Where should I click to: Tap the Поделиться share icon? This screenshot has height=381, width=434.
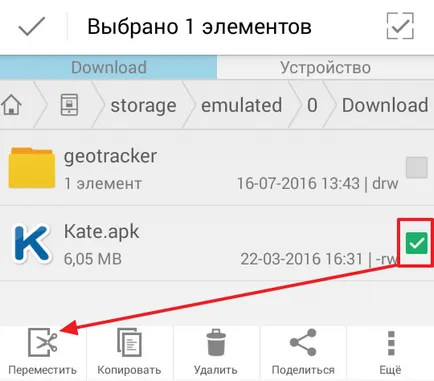click(x=303, y=342)
